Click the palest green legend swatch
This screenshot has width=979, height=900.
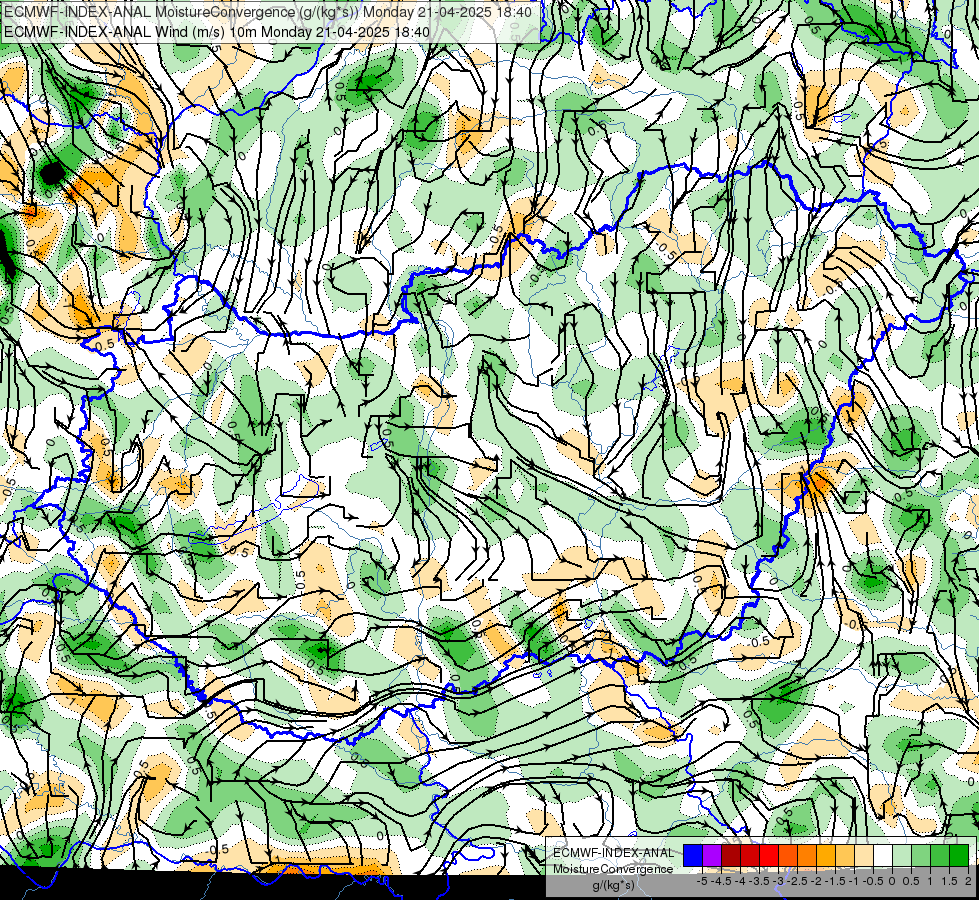(x=902, y=856)
